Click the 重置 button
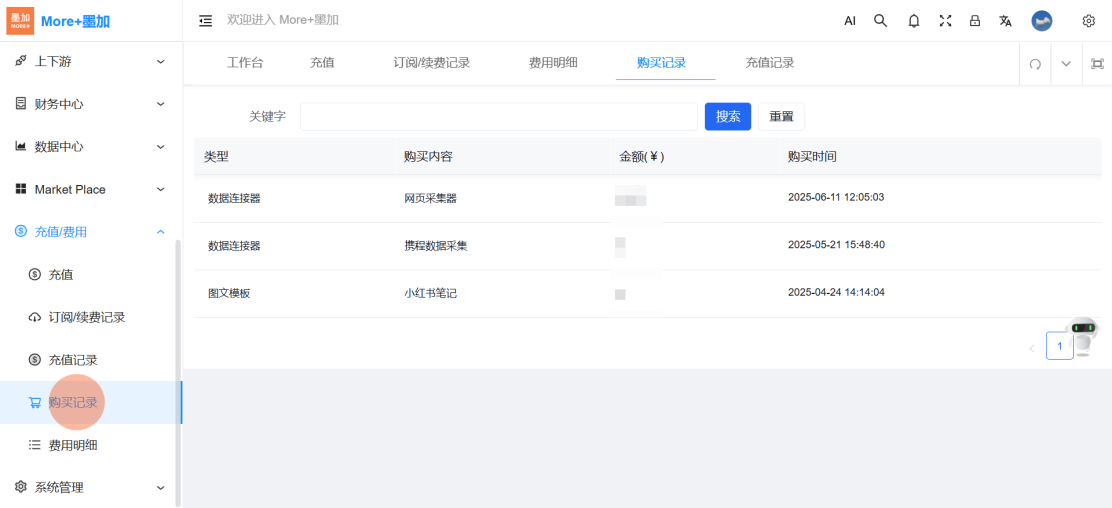Image resolution: width=1112 pixels, height=508 pixels. point(781,117)
